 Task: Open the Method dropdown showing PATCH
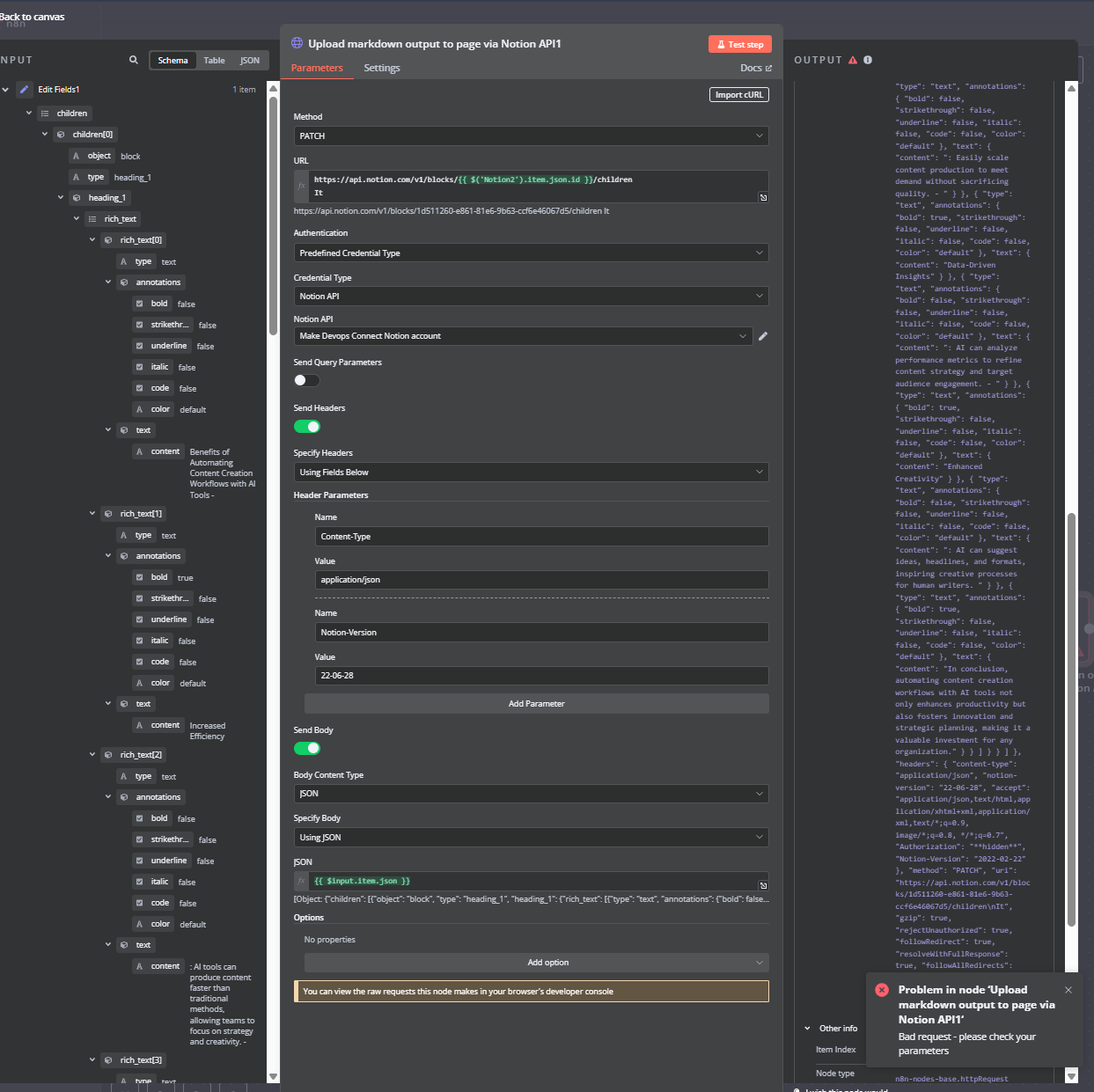[531, 136]
